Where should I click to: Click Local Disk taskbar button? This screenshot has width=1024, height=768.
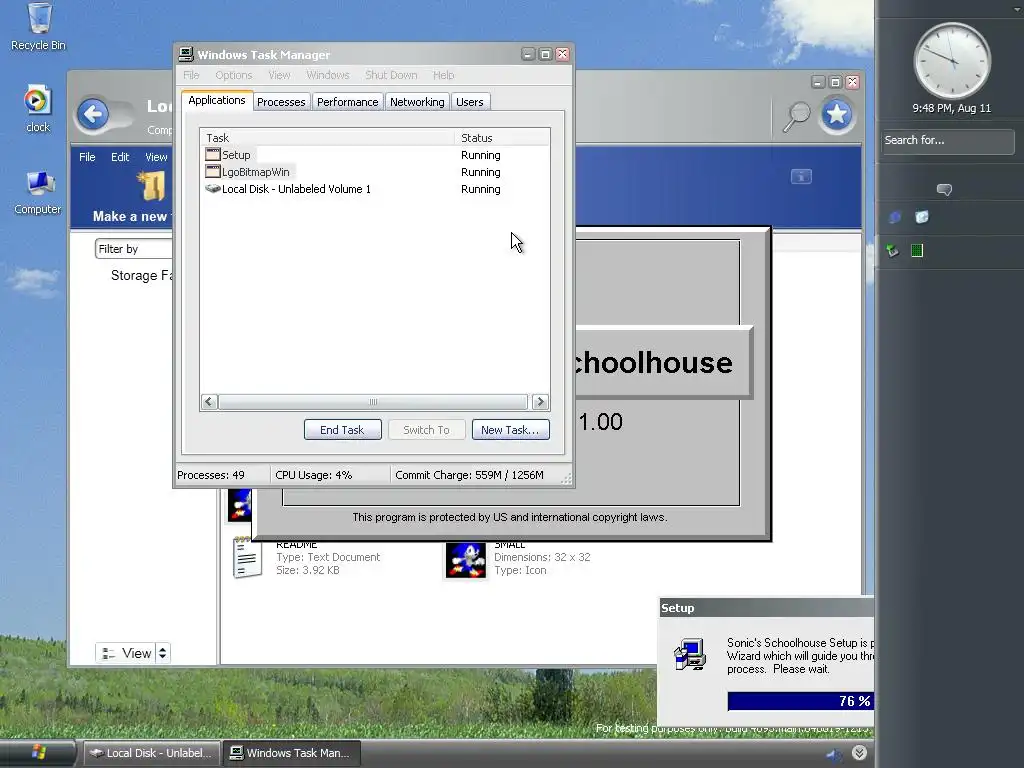[x=150, y=753]
